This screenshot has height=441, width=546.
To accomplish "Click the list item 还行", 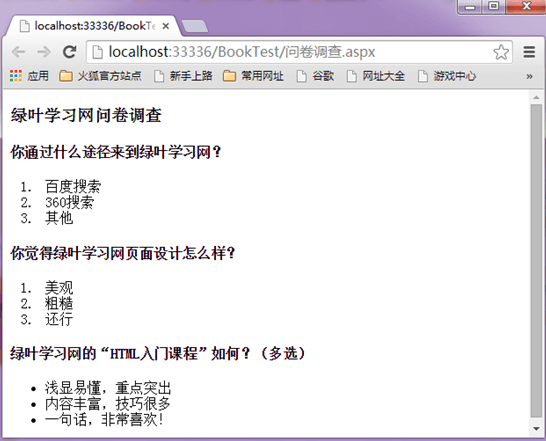I will pos(59,319).
